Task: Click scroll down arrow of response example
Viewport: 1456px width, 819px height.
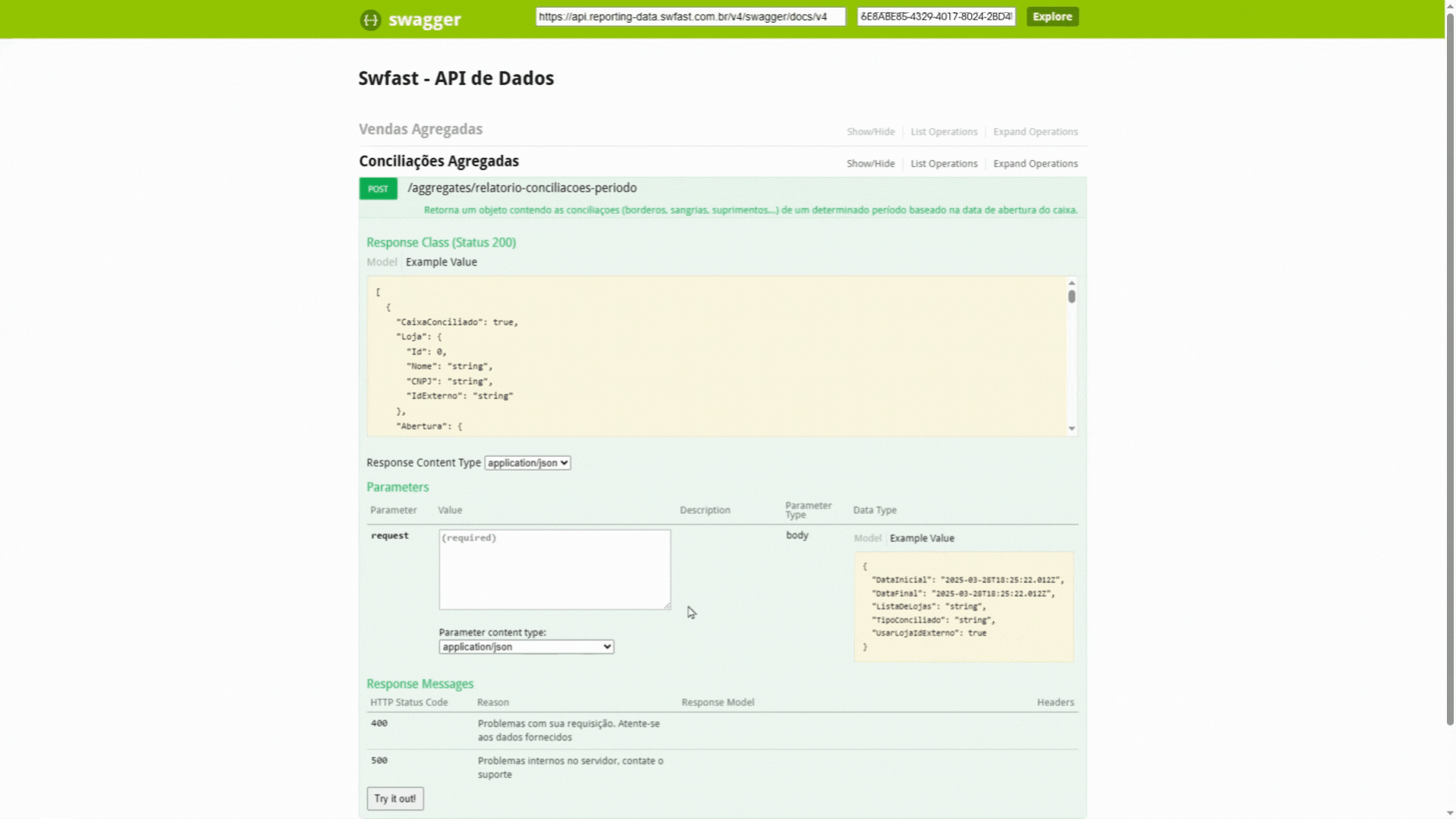Action: tap(1071, 429)
